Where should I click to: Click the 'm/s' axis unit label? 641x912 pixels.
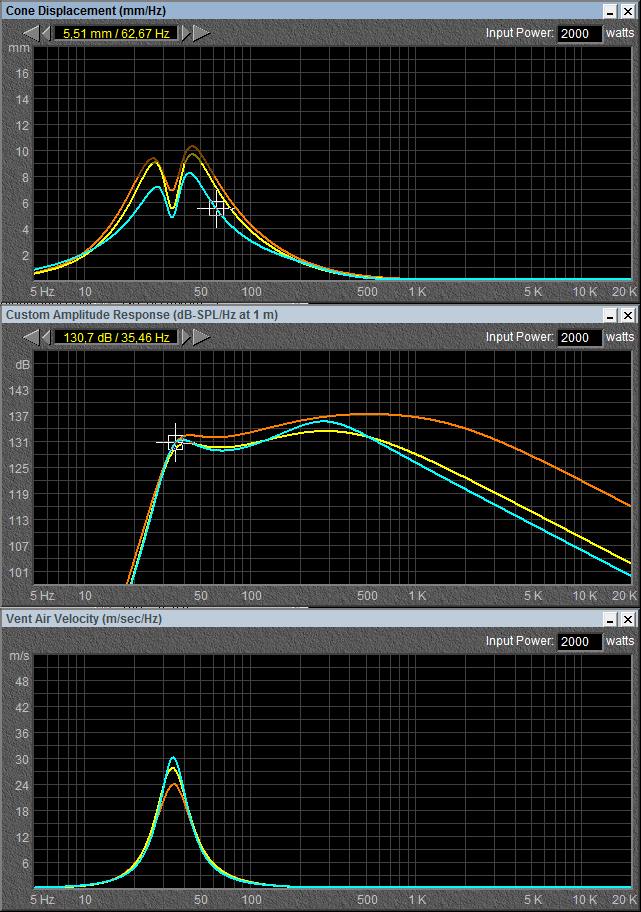pyautogui.click(x=19, y=656)
